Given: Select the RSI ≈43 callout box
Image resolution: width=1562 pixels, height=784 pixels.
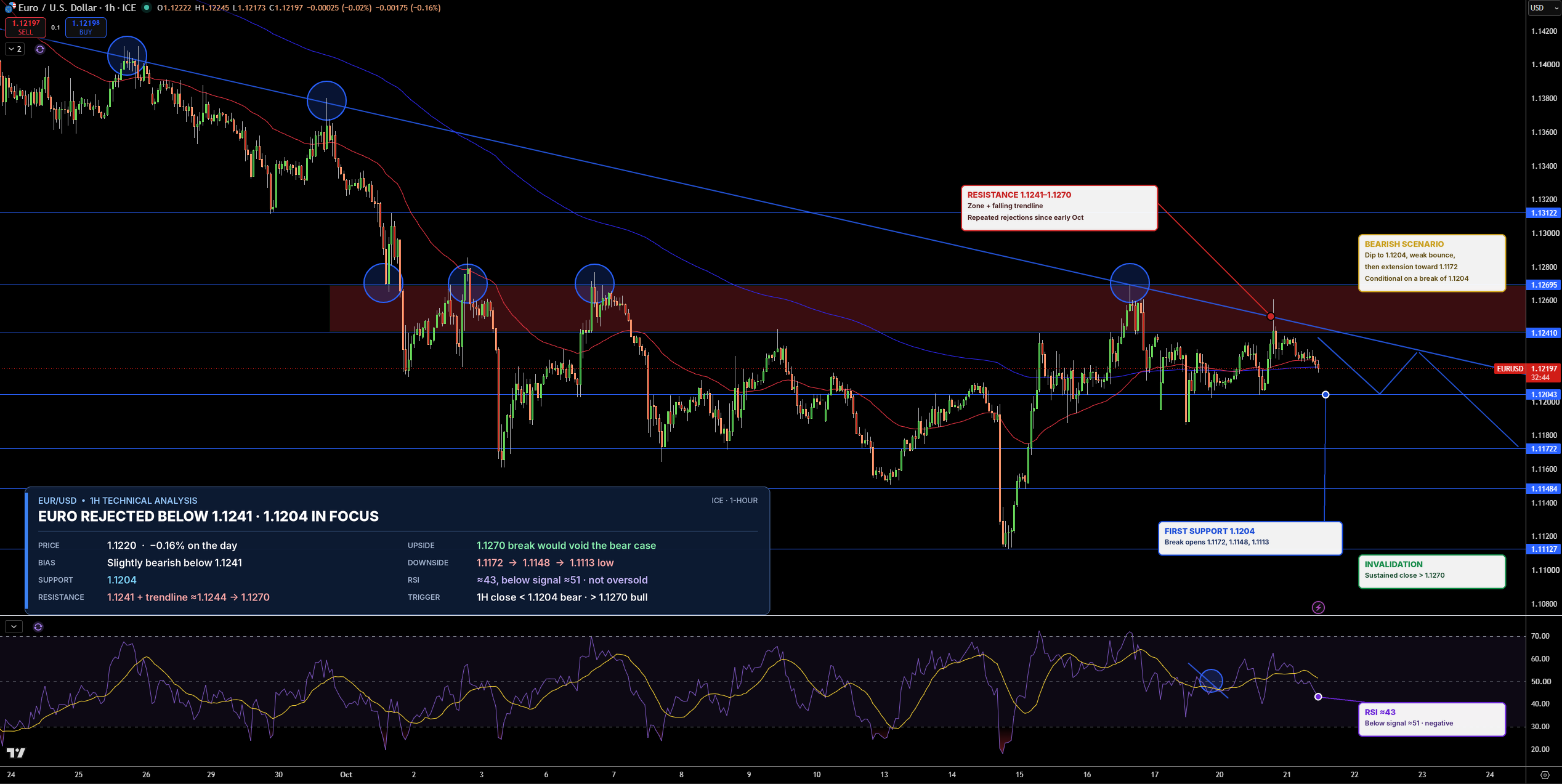Looking at the screenshot, I should point(1432,719).
